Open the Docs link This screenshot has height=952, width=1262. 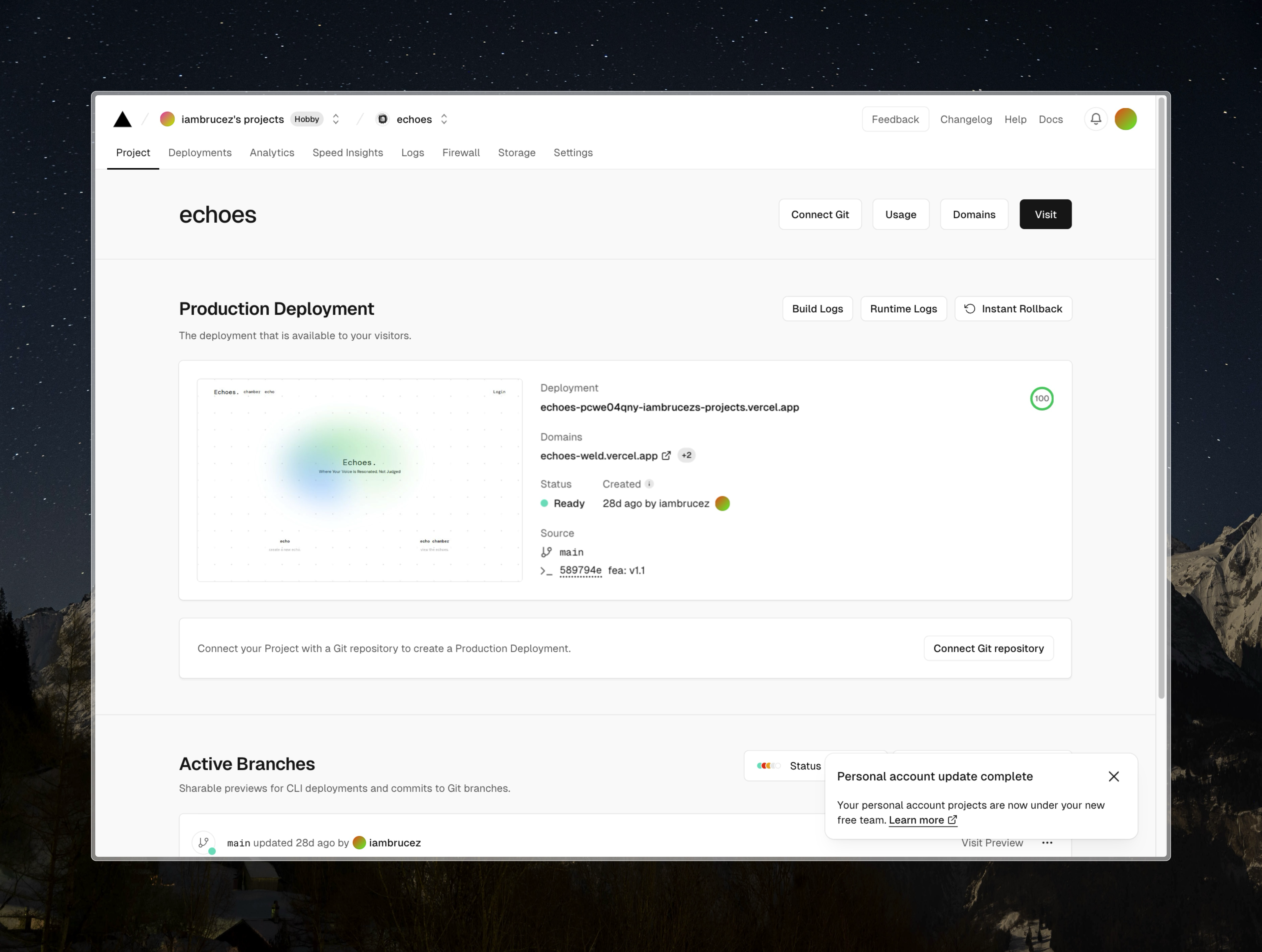[x=1050, y=119]
